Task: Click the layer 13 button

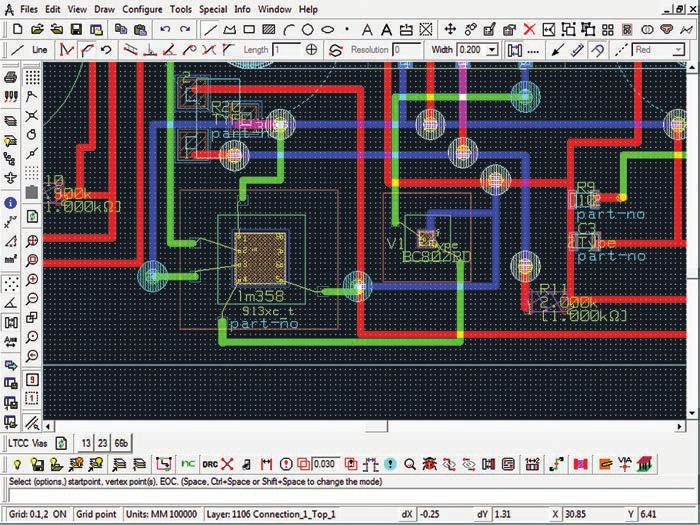Action: pyautogui.click(x=85, y=443)
